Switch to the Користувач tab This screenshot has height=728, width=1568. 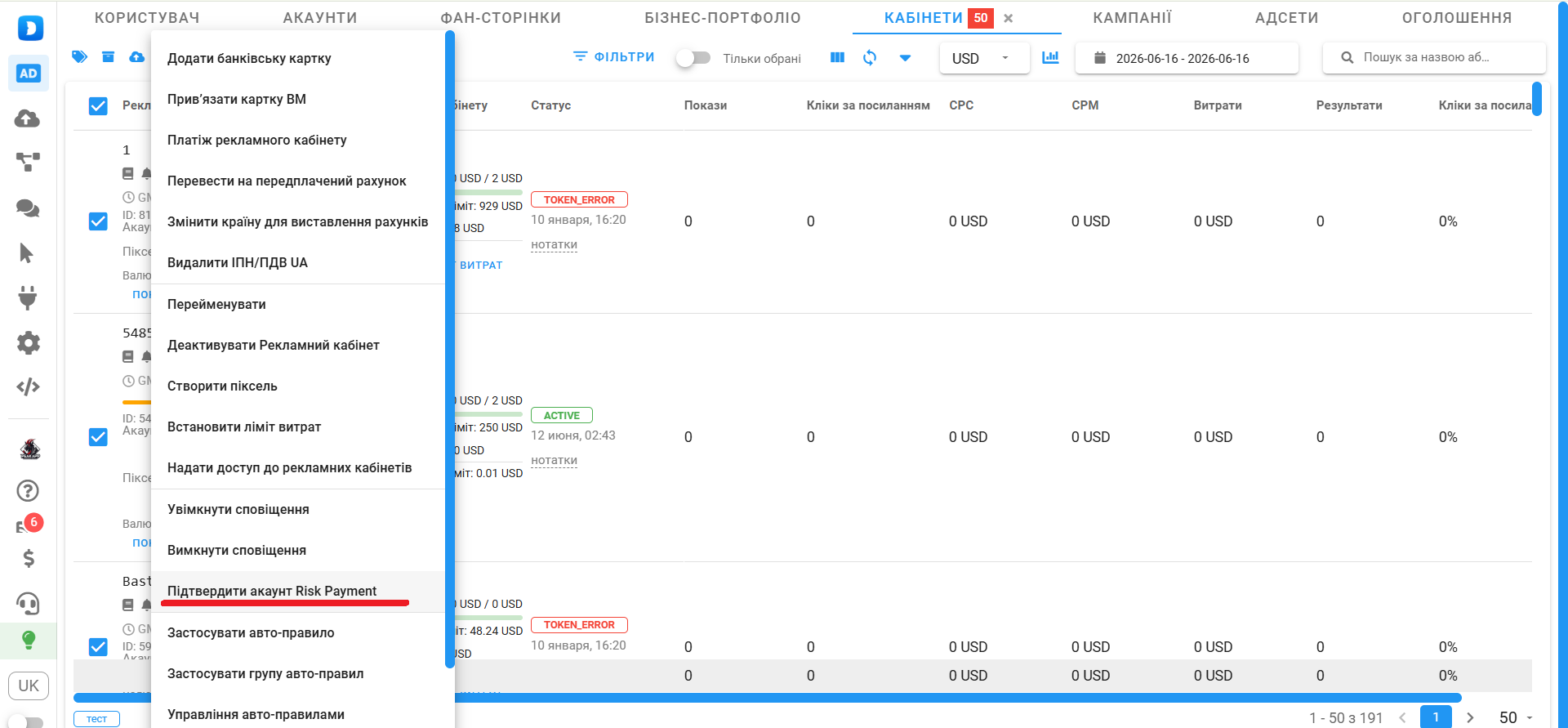pos(147,18)
